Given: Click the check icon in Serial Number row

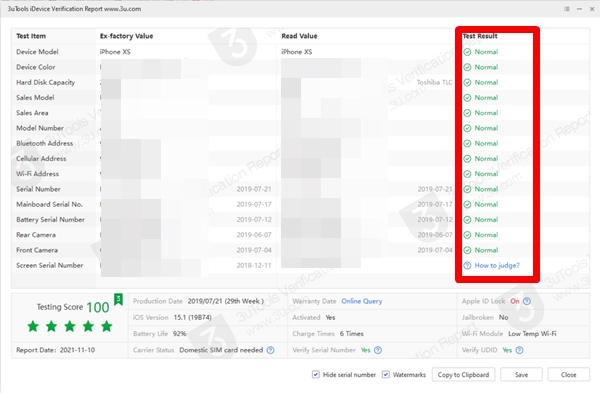Looking at the screenshot, I should point(467,189).
